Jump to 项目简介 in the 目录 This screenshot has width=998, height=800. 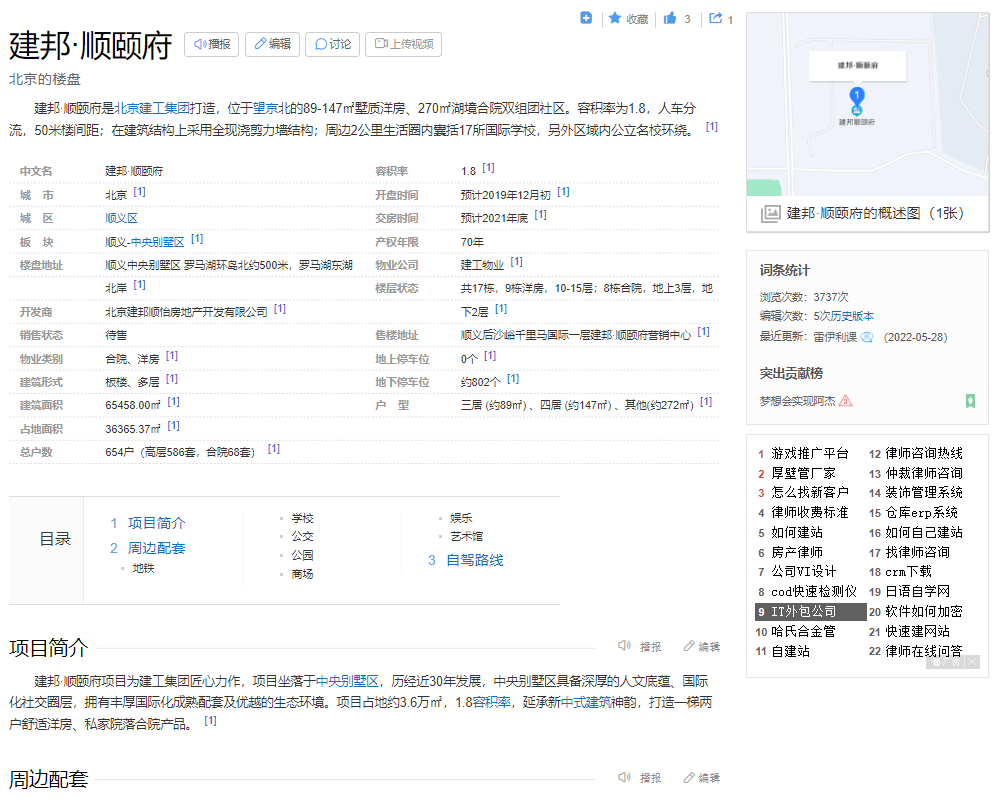click(x=156, y=523)
